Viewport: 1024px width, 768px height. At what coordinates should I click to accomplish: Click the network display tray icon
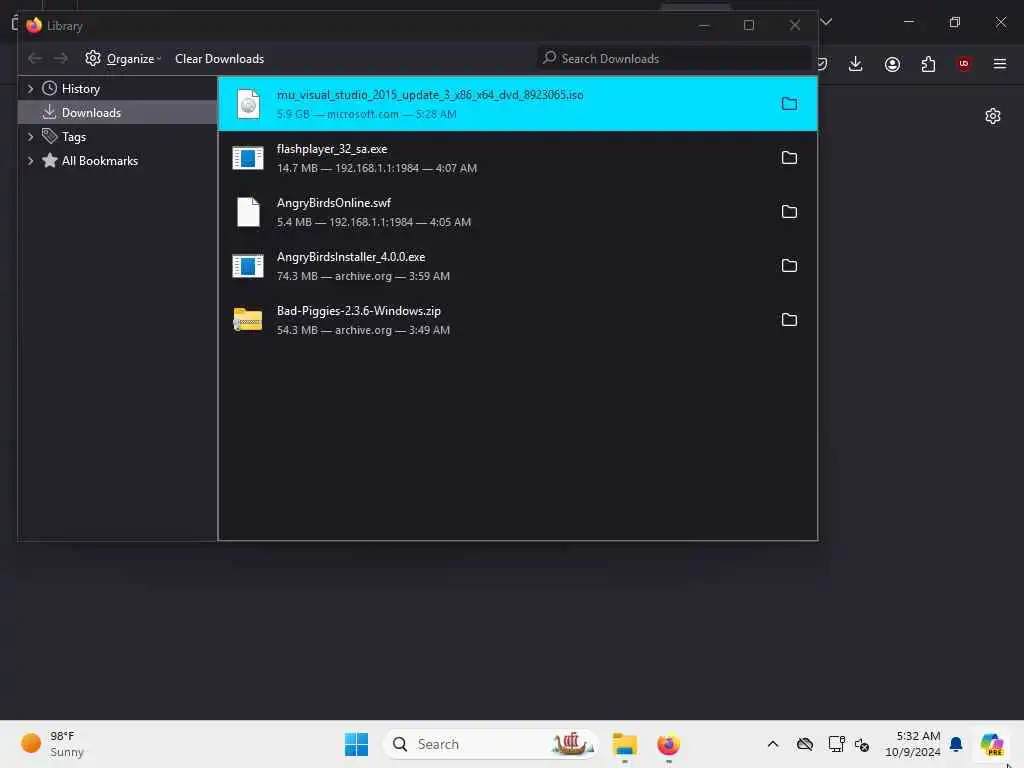tap(836, 744)
